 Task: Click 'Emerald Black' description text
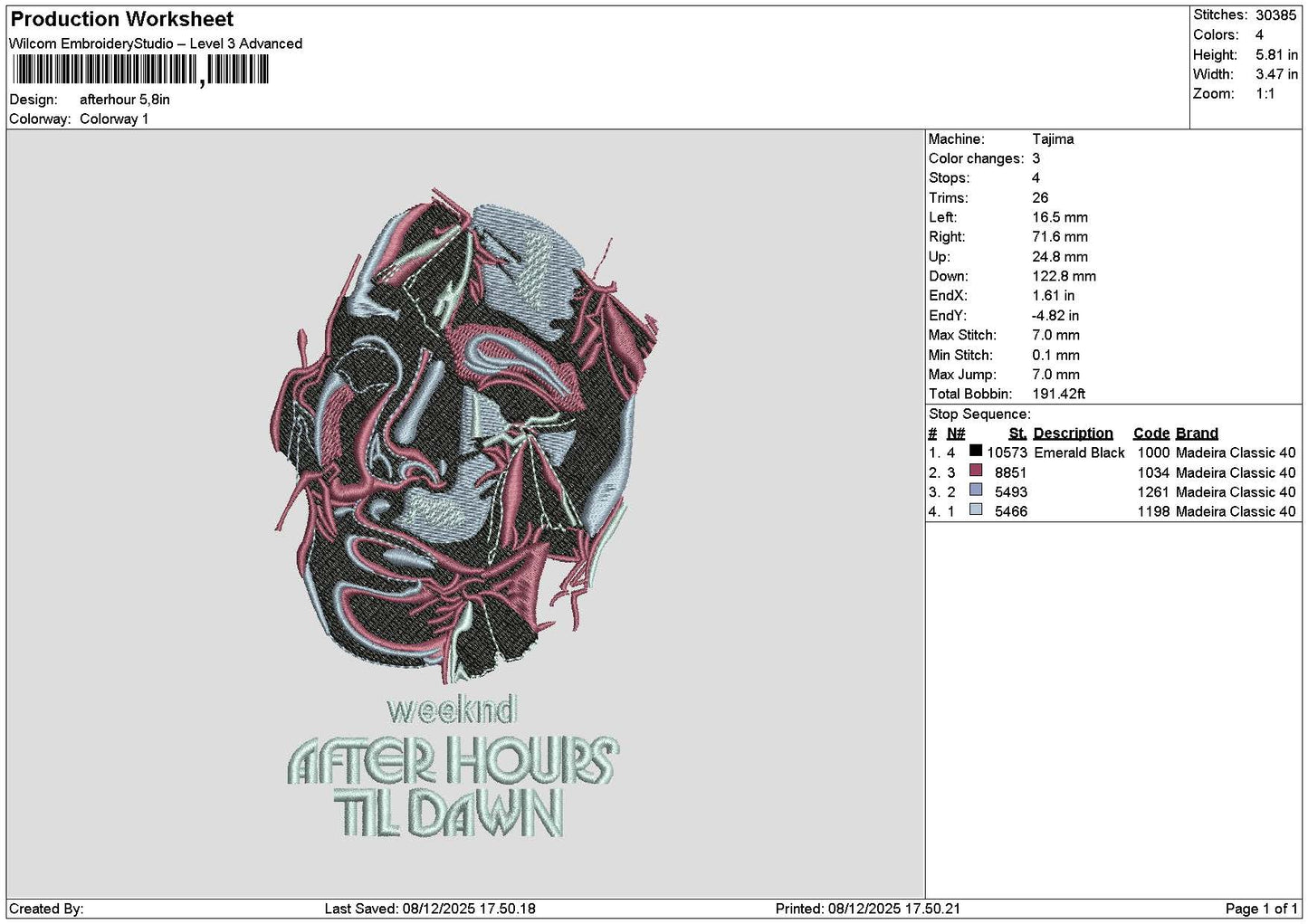[1079, 452]
